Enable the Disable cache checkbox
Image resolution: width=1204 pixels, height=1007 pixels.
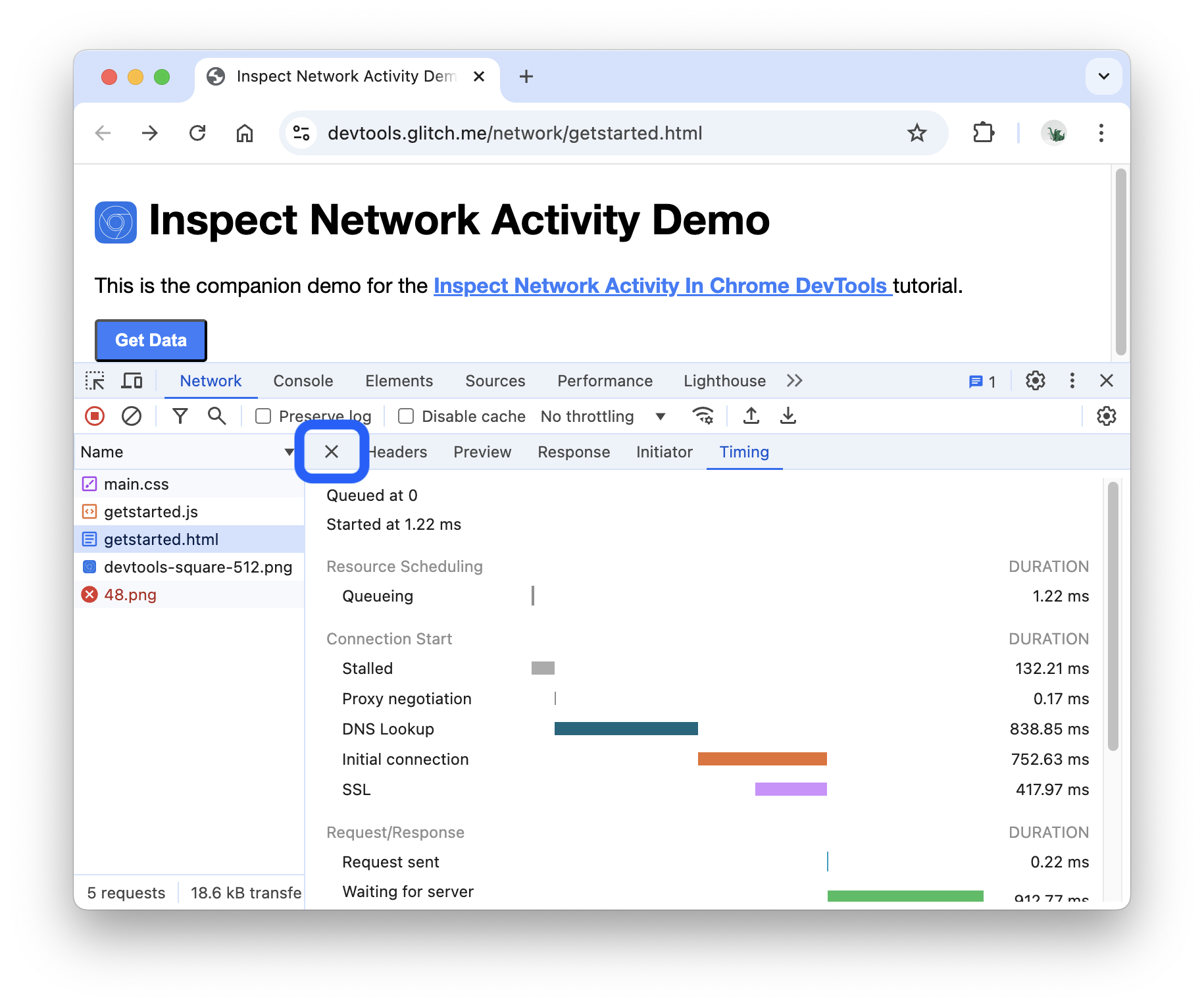[406, 417]
